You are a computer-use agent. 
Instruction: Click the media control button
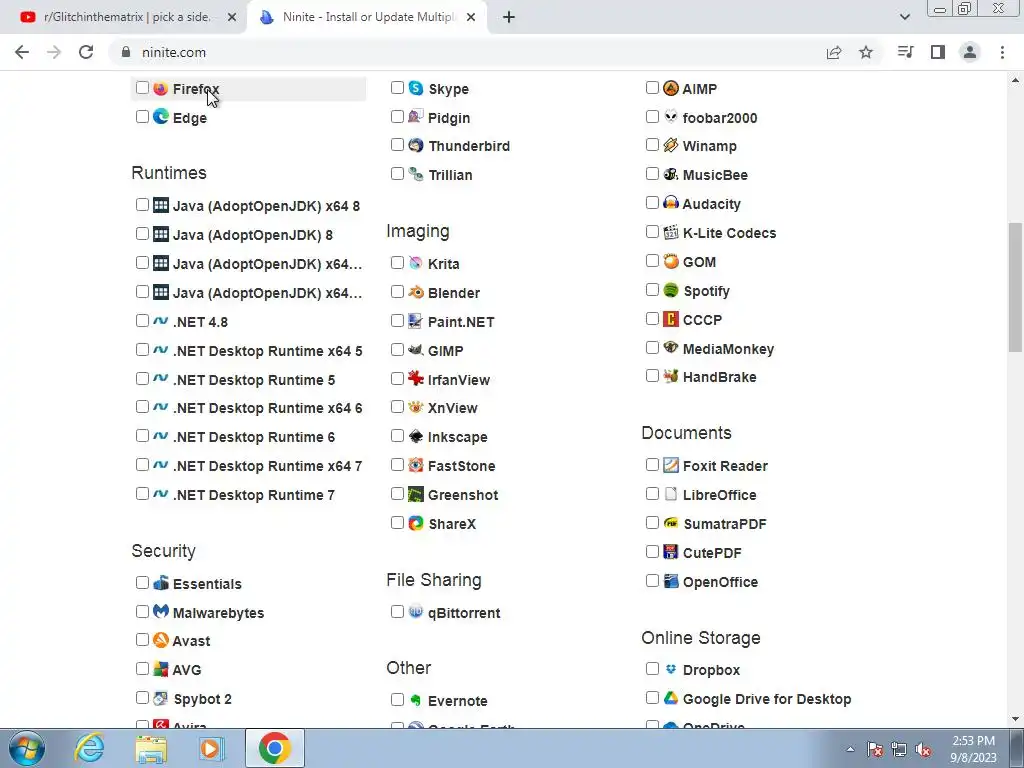pyautogui.click(x=905, y=52)
